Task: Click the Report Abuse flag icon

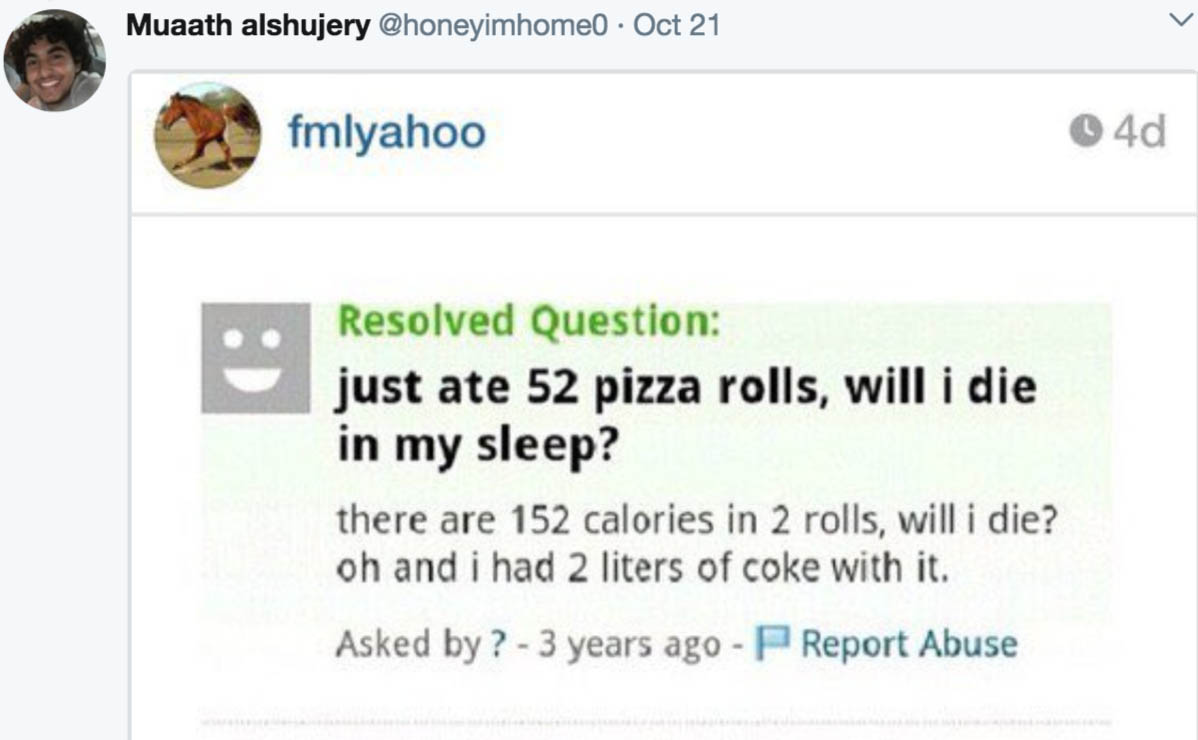Action: tap(772, 642)
